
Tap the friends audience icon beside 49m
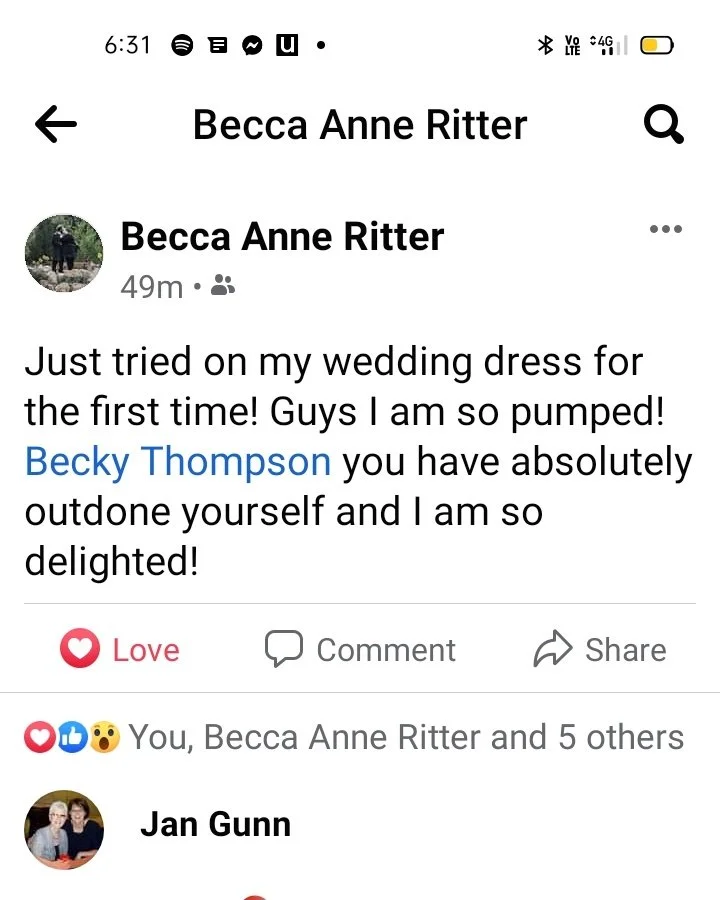(223, 285)
